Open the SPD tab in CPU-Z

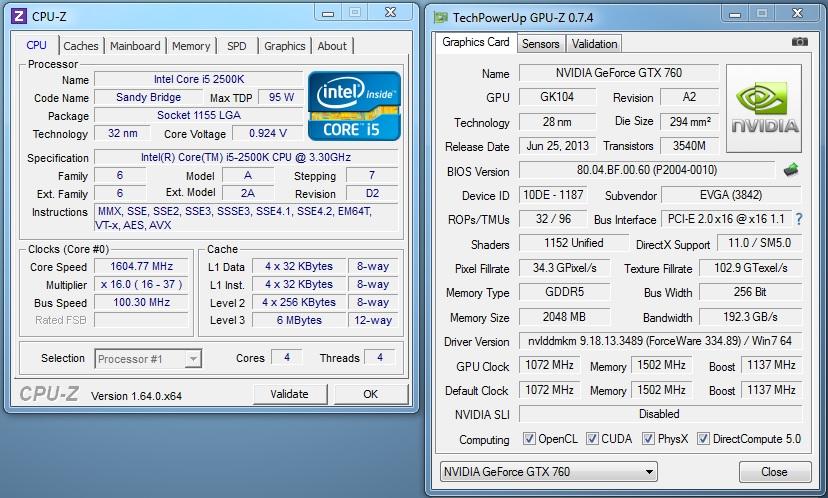237,46
